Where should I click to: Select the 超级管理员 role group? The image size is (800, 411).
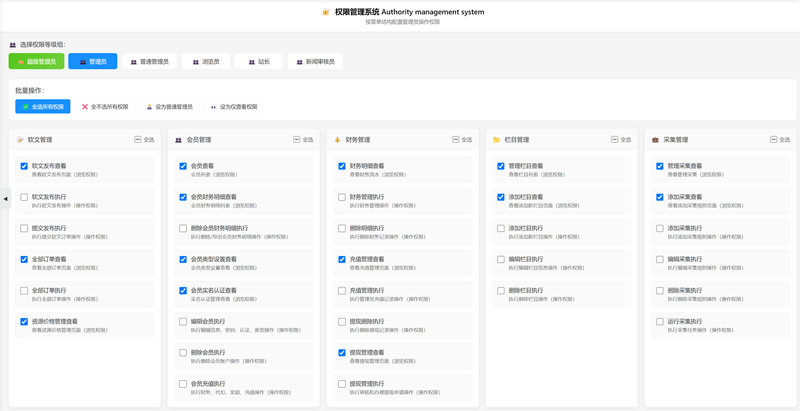point(36,61)
